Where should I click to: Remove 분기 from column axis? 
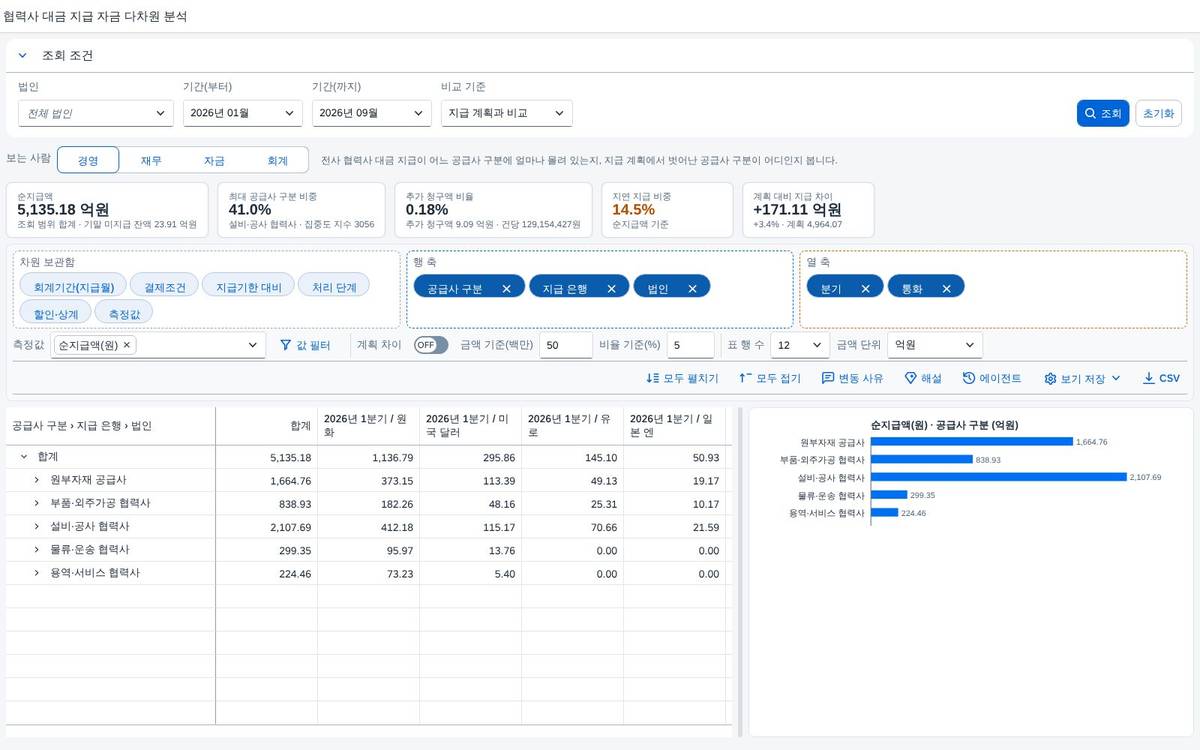pos(865,289)
